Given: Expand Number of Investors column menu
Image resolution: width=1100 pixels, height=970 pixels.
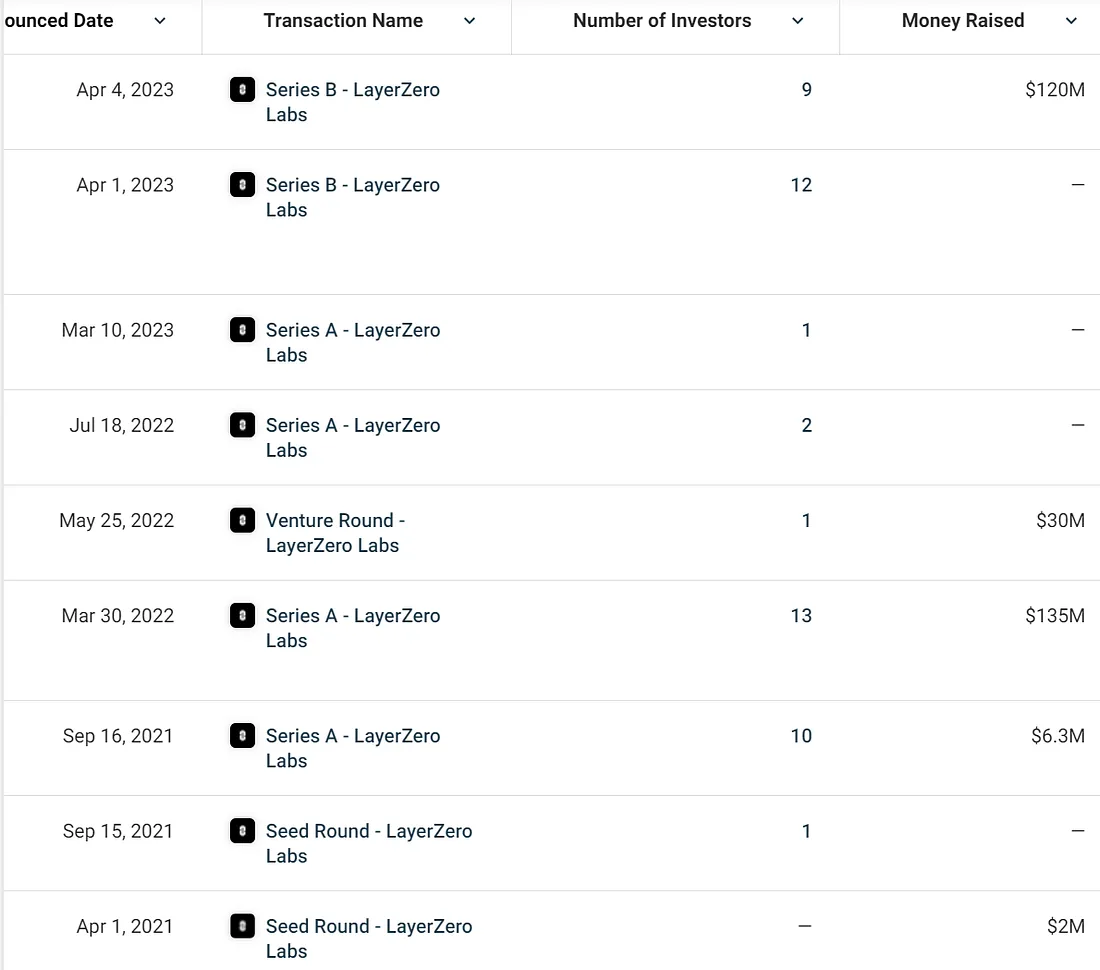Looking at the screenshot, I should 798,21.
